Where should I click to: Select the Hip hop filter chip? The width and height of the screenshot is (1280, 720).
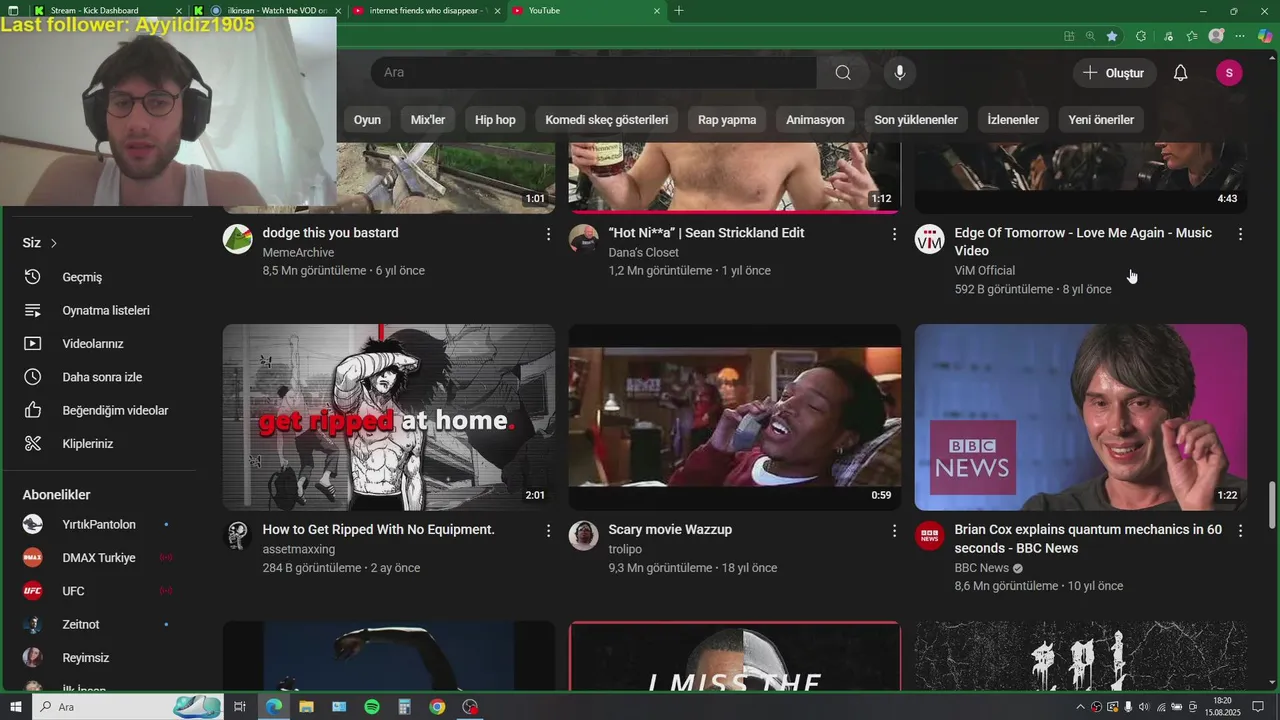click(x=495, y=120)
